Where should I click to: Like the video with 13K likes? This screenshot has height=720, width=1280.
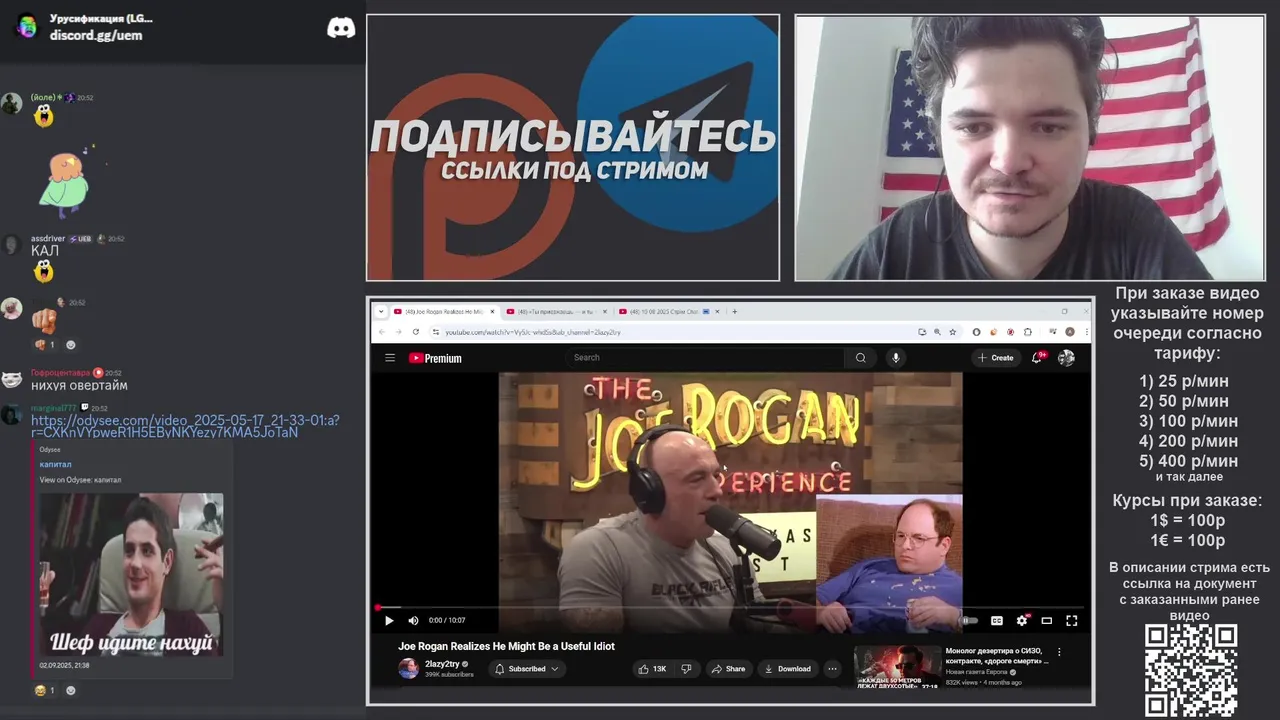click(x=652, y=669)
